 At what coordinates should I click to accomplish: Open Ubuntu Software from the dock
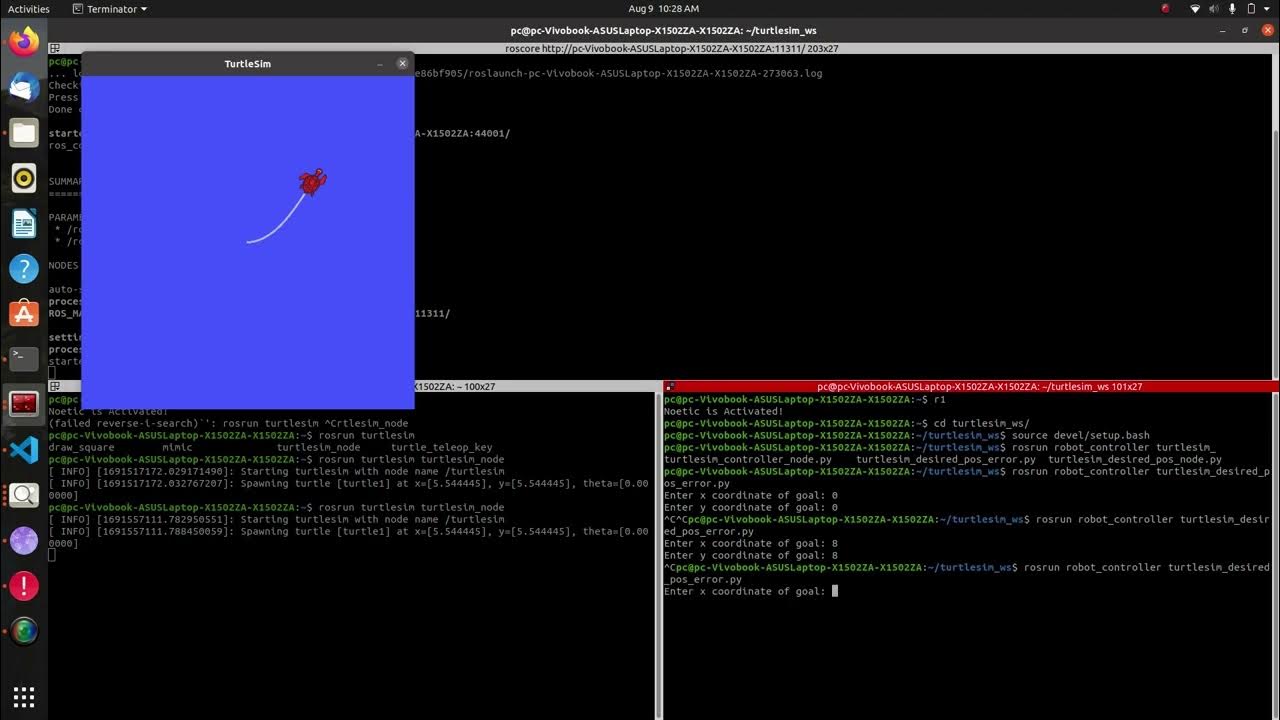click(x=24, y=313)
